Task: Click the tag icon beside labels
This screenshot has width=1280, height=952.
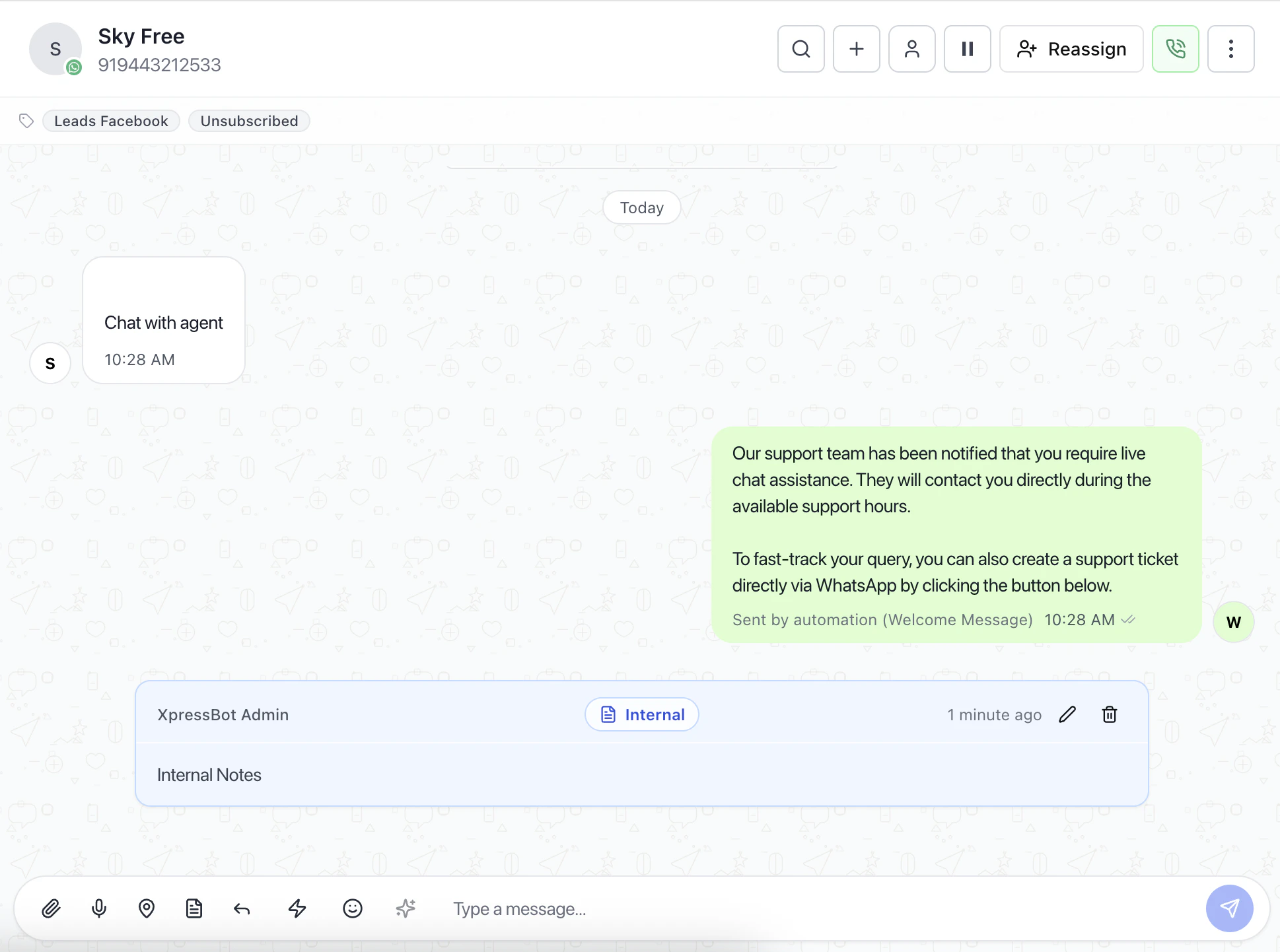Action: pyautogui.click(x=26, y=121)
